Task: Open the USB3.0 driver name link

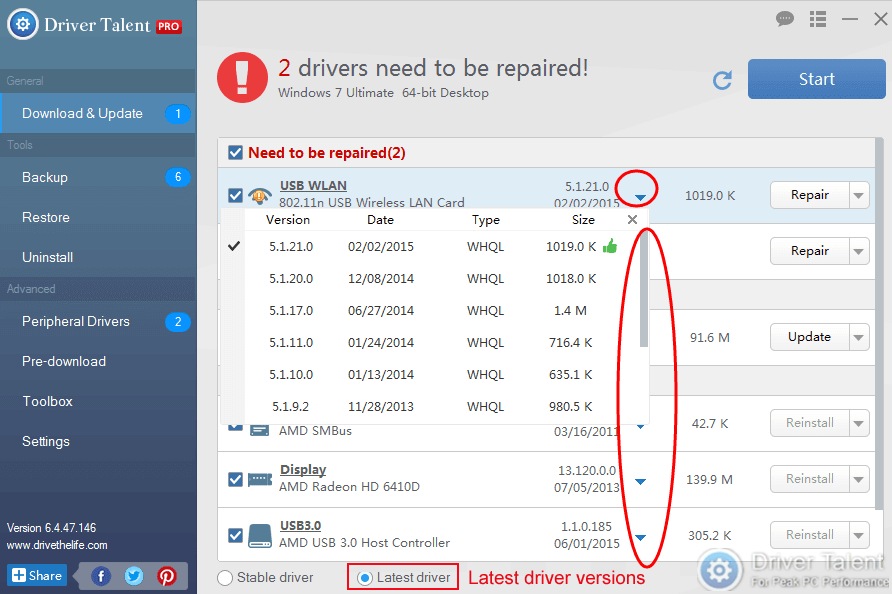Action: tap(300, 525)
